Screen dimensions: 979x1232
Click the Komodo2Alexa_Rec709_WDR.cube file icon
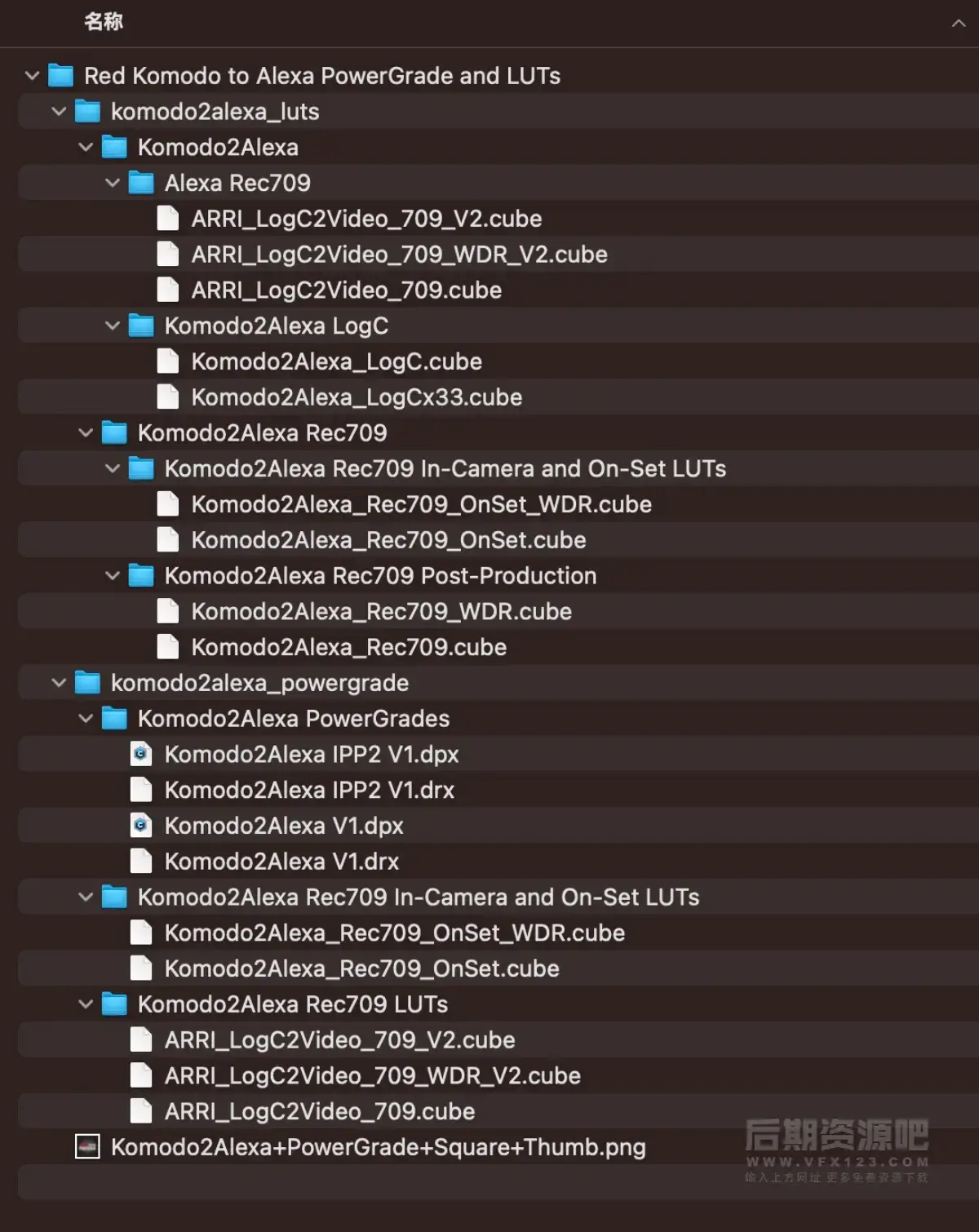click(x=168, y=611)
